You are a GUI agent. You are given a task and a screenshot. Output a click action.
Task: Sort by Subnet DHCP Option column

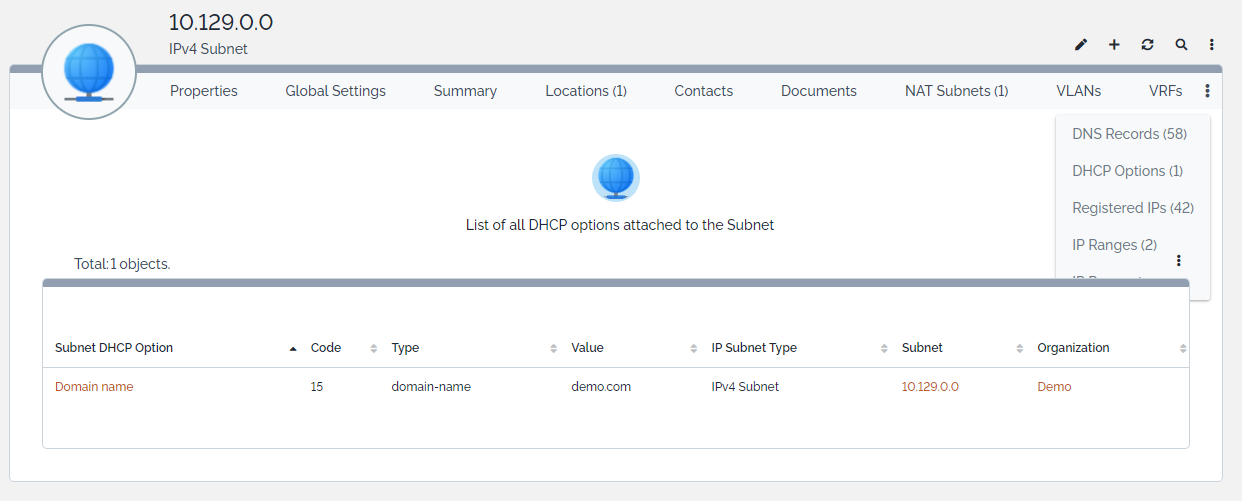114,348
